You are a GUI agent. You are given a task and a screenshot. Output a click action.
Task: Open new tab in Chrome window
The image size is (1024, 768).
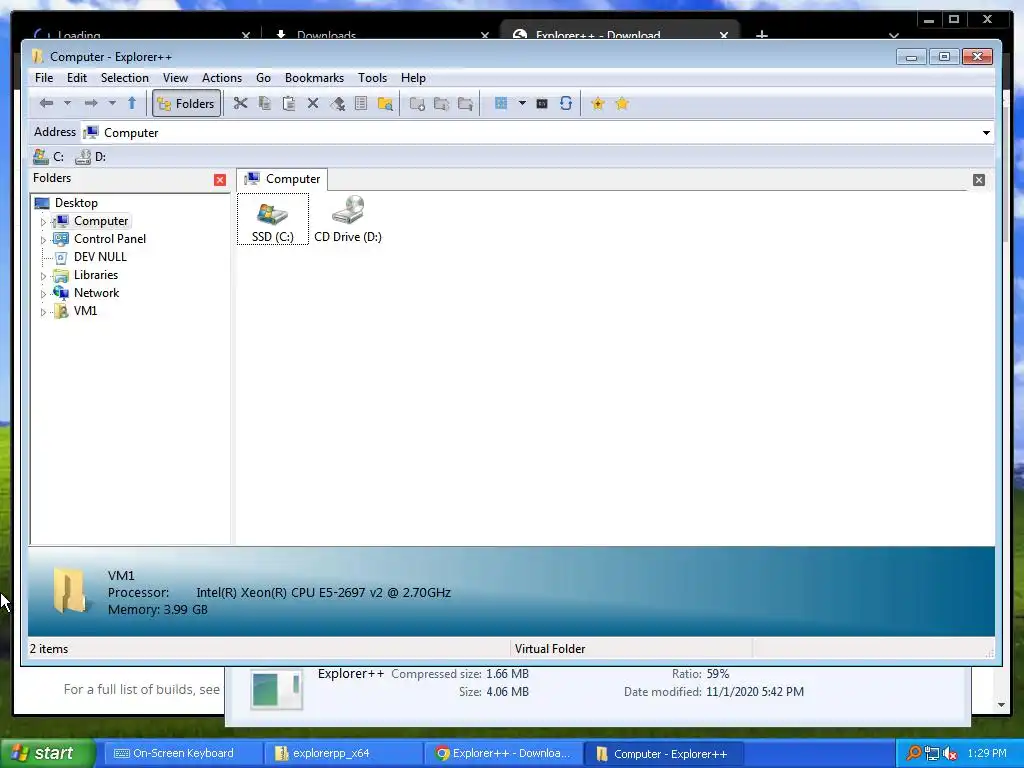(761, 34)
